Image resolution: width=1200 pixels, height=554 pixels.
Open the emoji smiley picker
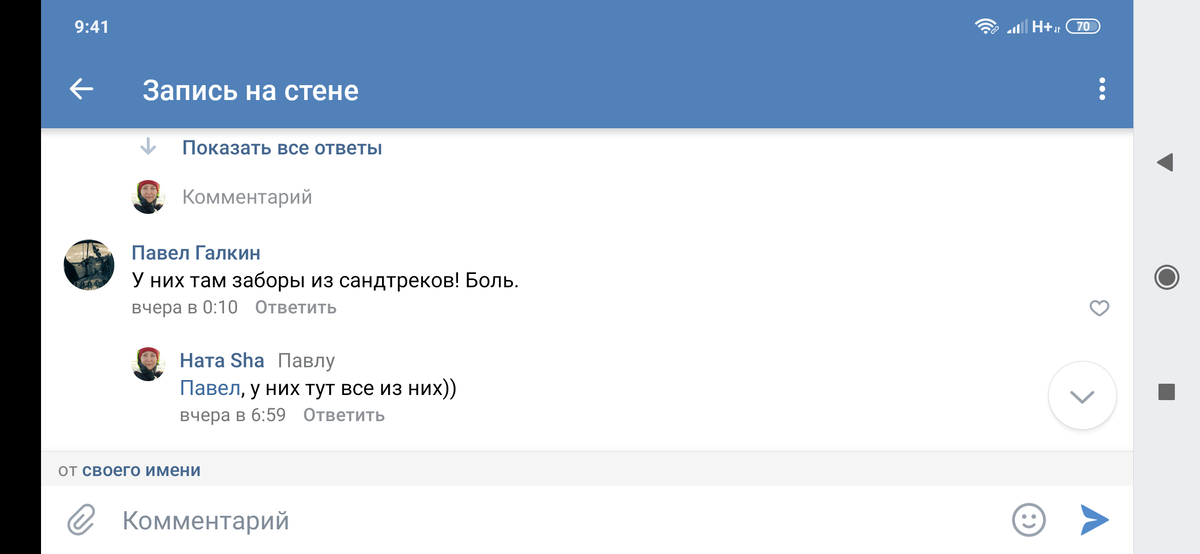(x=1029, y=519)
